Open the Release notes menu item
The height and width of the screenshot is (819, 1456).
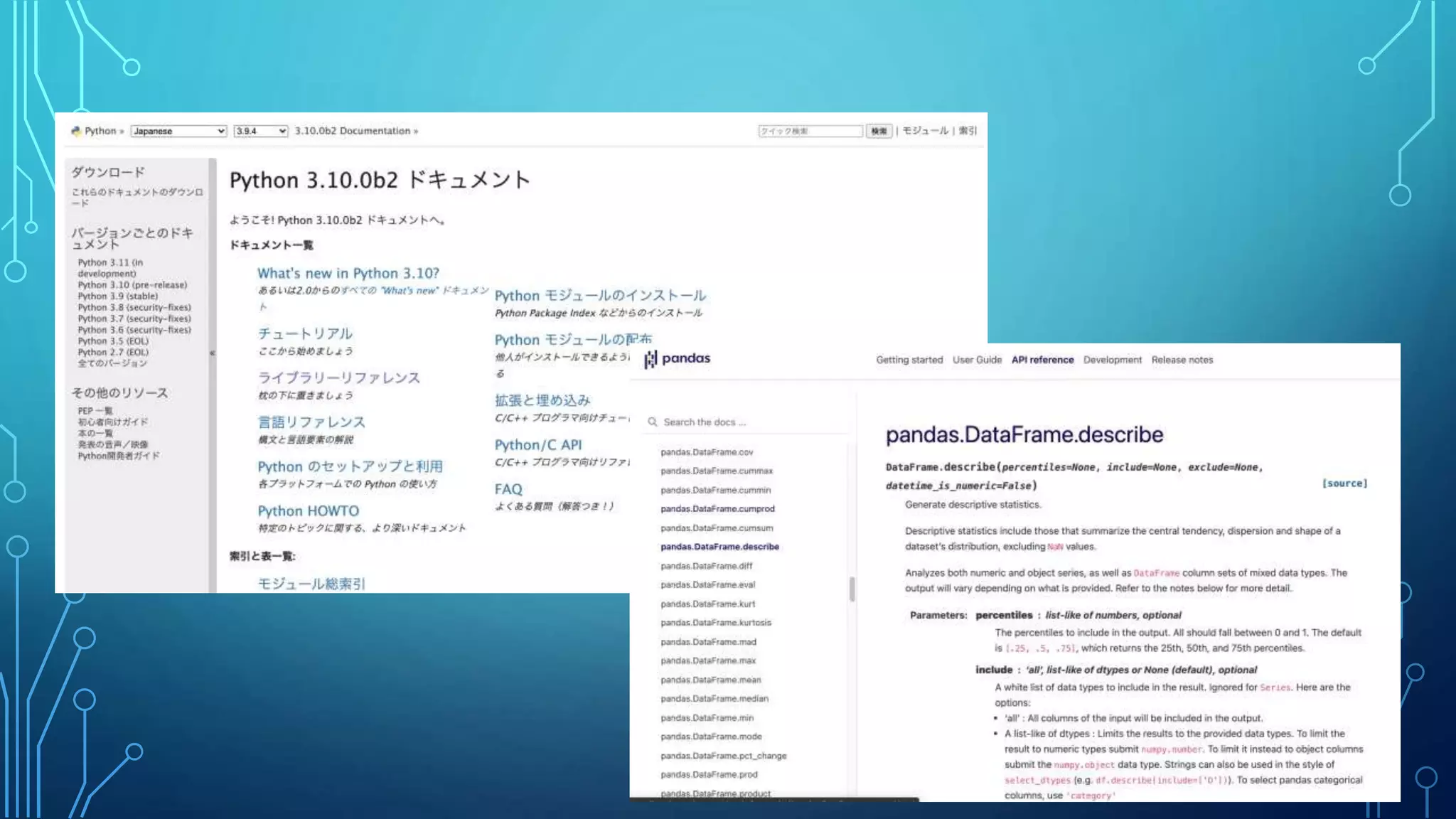[1182, 360]
